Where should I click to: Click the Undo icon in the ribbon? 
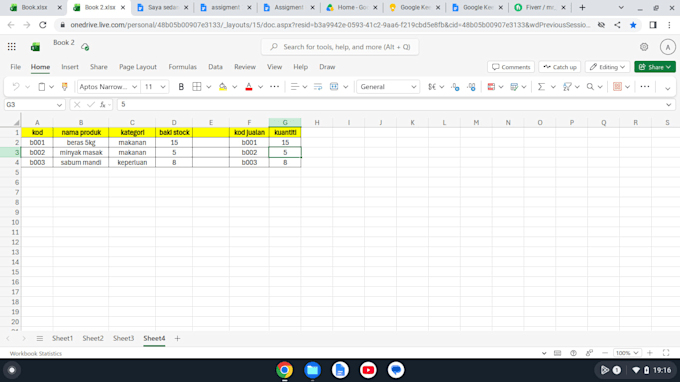pyautogui.click(x=16, y=87)
